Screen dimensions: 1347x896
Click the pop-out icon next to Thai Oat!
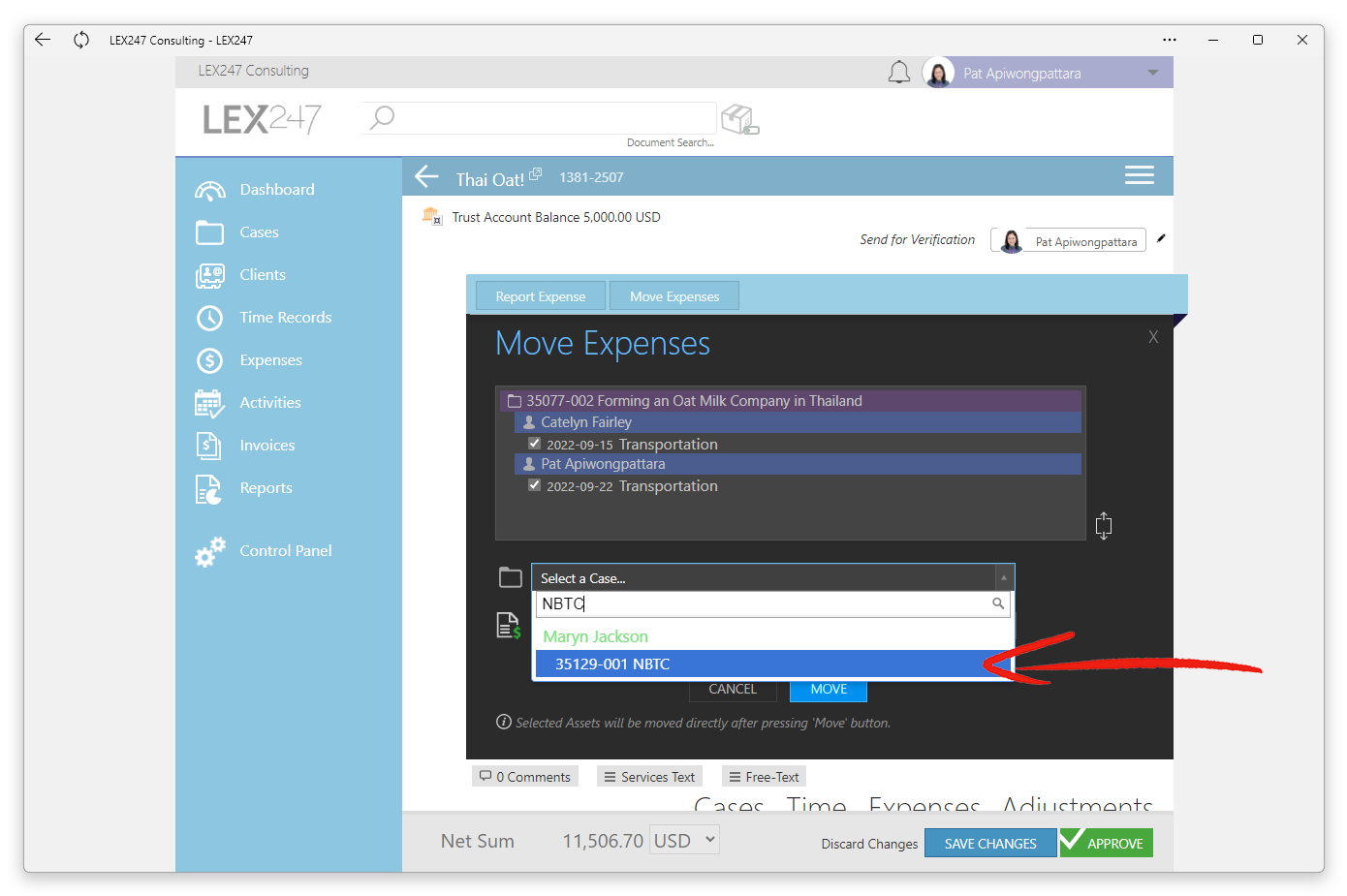(535, 174)
